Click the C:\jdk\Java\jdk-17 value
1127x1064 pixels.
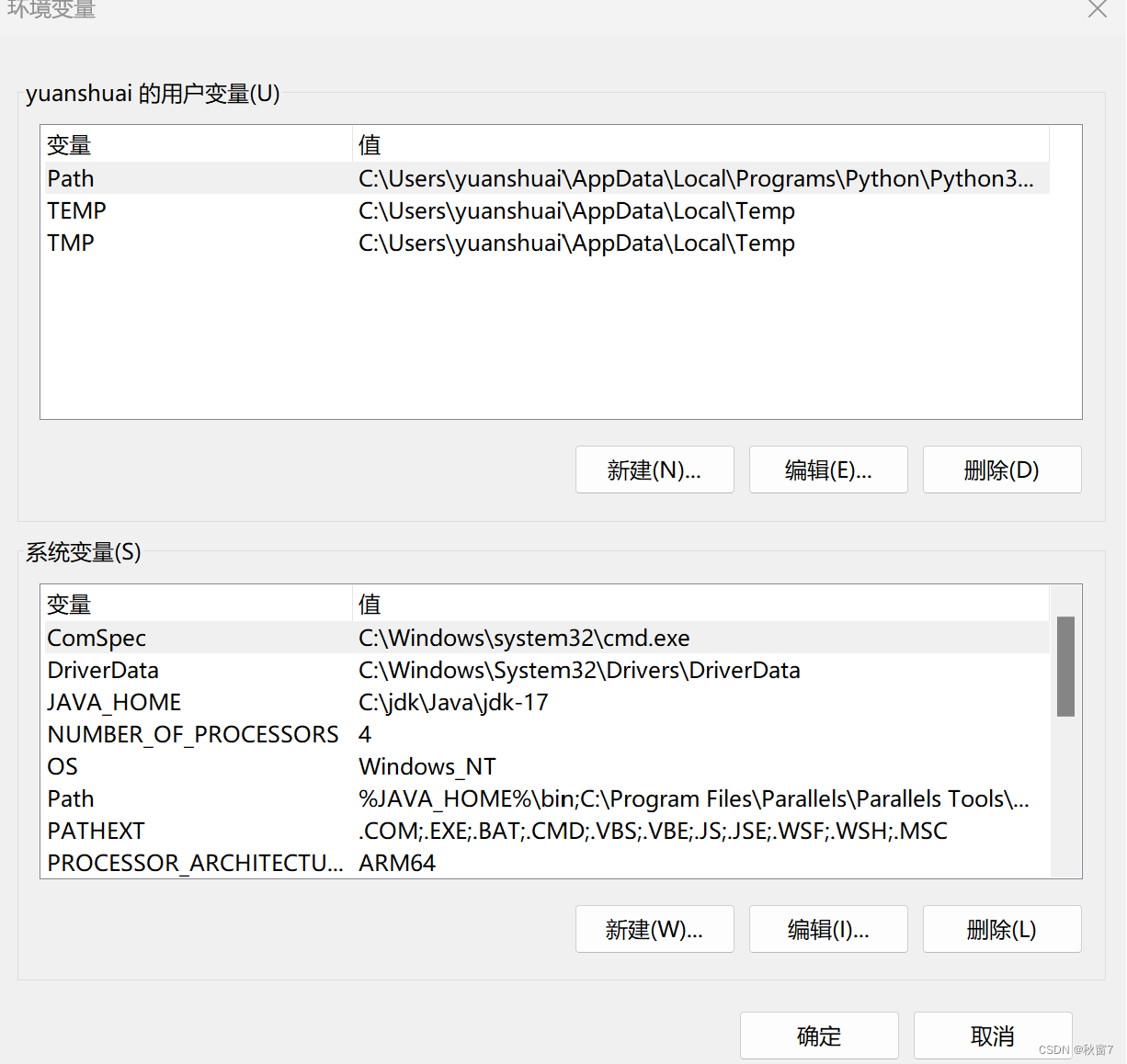(453, 702)
